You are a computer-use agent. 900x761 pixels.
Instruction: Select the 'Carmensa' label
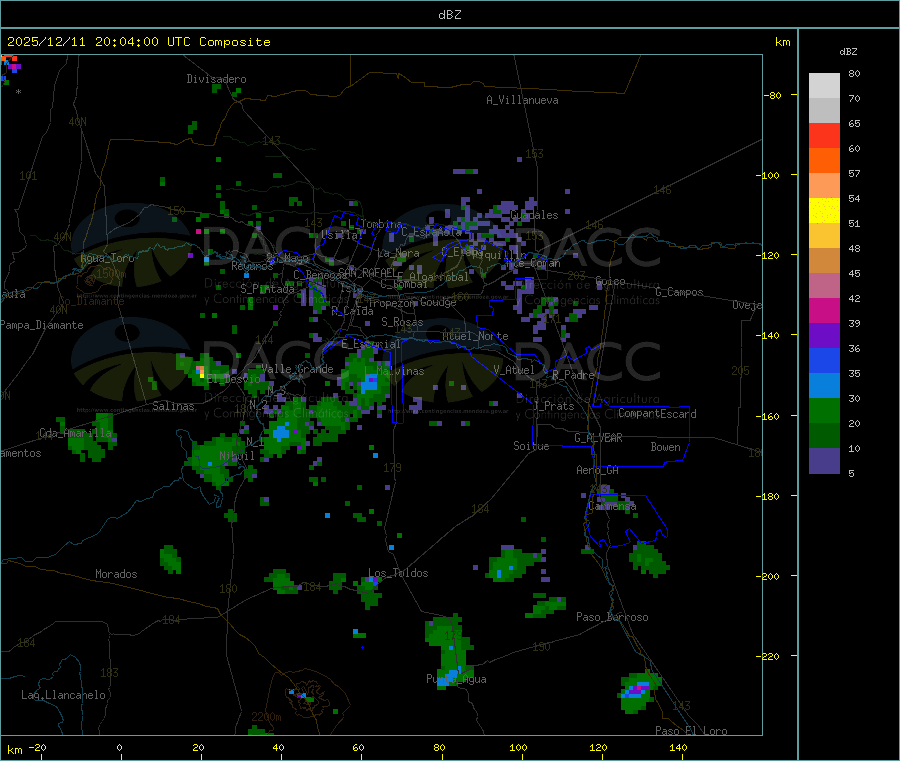[612, 506]
